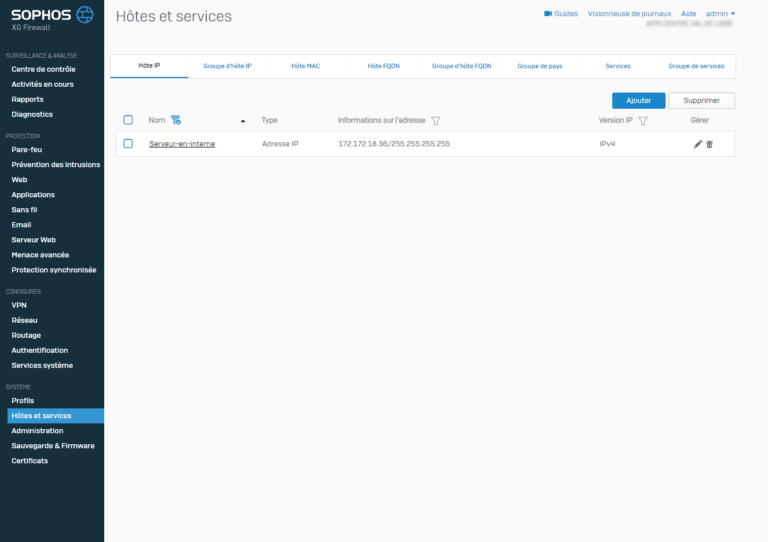Open the Authentification menu item
768x542 pixels.
click(40, 351)
